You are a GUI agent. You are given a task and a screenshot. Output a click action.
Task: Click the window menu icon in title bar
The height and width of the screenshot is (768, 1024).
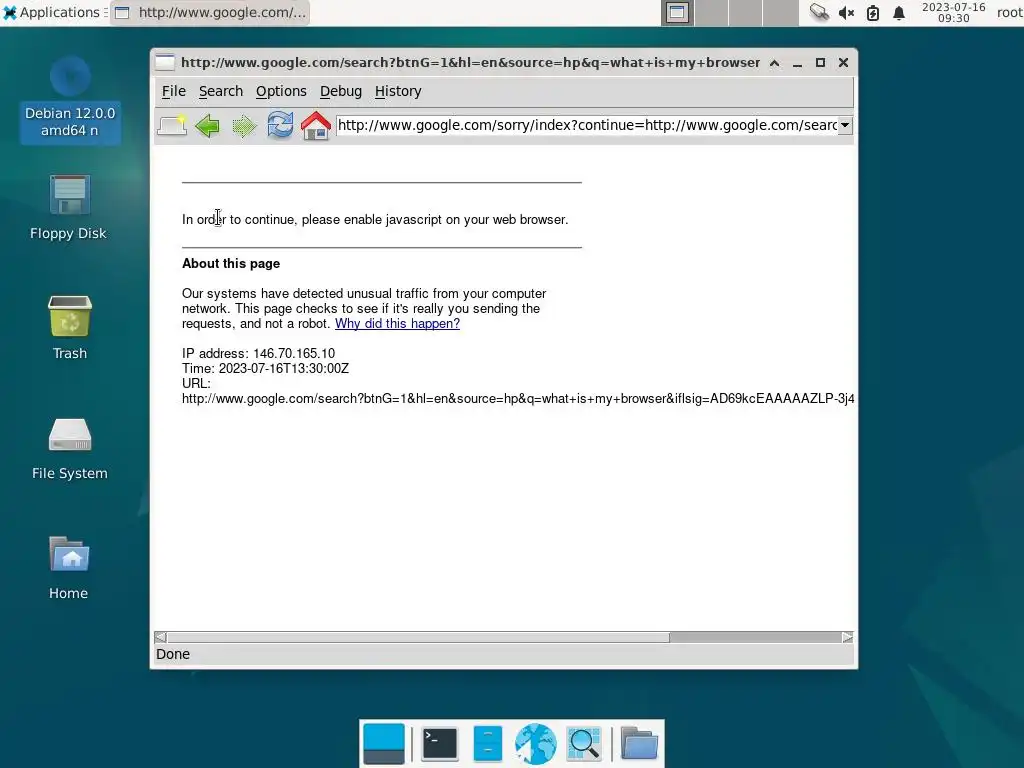(x=165, y=63)
